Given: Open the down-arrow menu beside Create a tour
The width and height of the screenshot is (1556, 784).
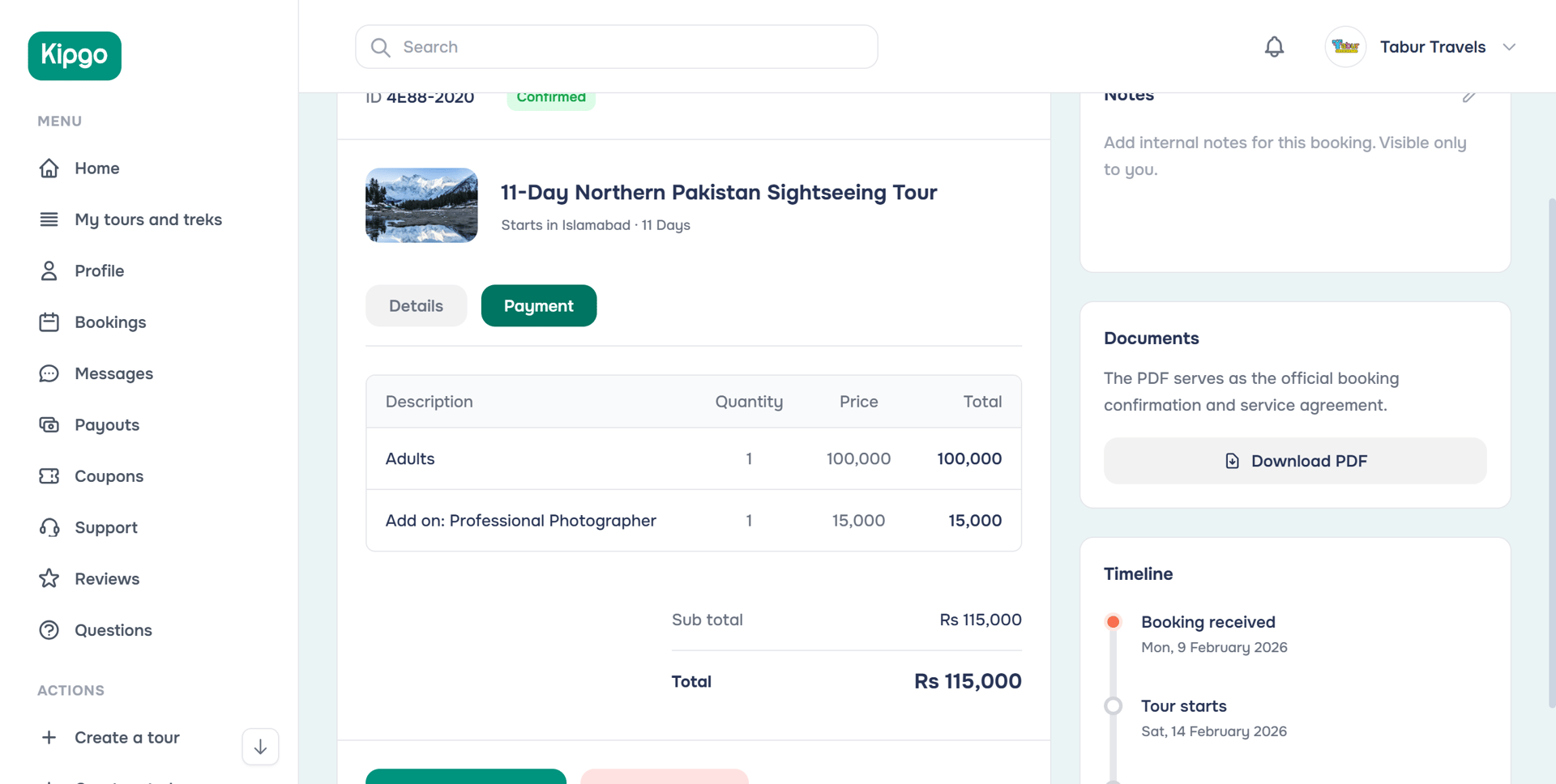Looking at the screenshot, I should [x=259, y=746].
